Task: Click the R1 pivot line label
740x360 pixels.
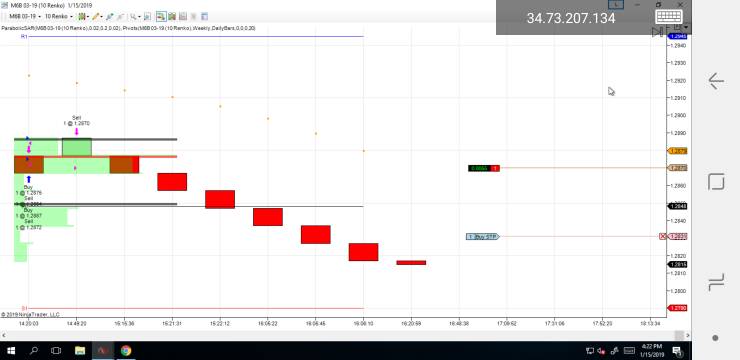Action: [x=24, y=36]
